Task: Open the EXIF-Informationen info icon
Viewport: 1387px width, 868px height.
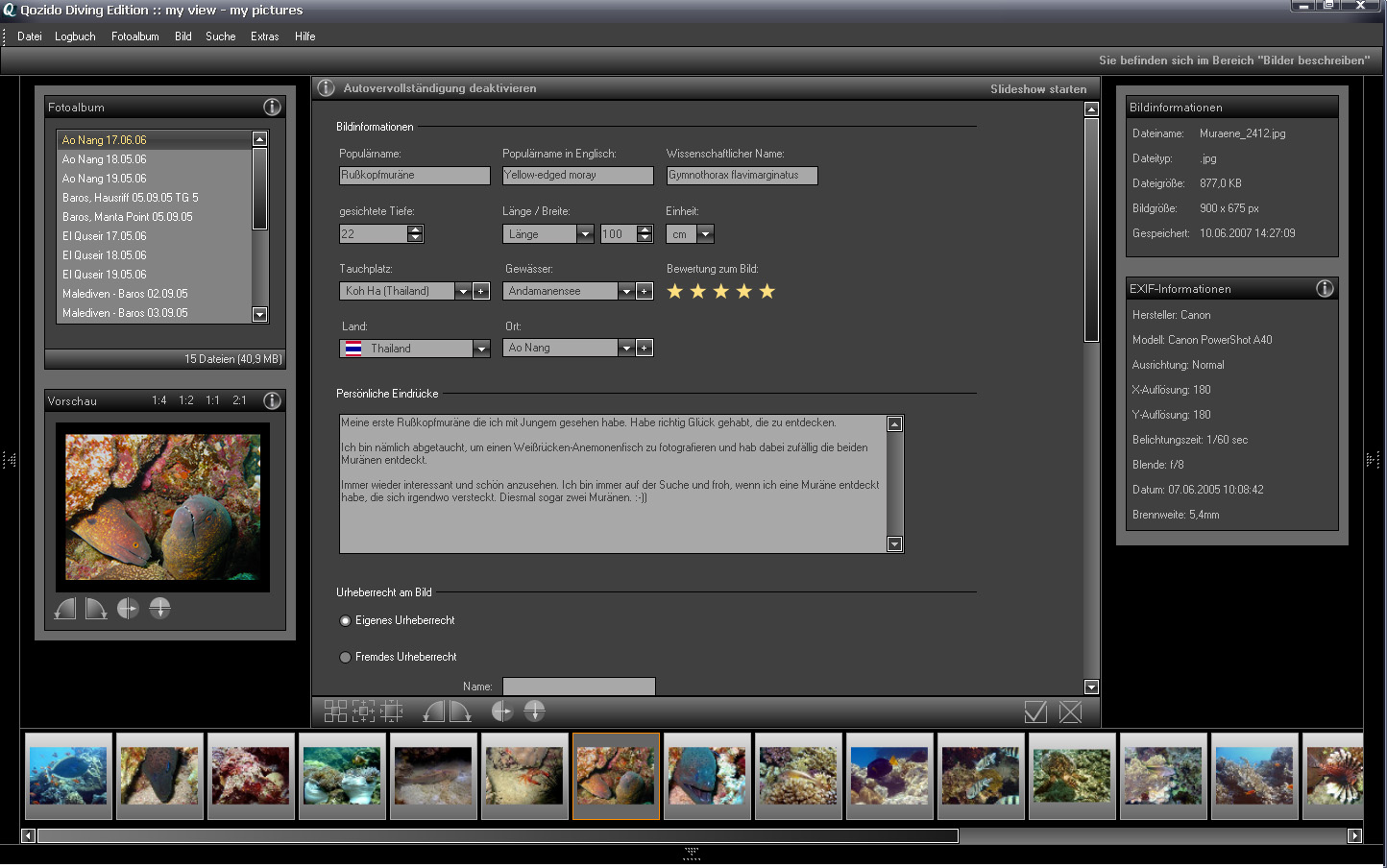Action: [x=1325, y=289]
